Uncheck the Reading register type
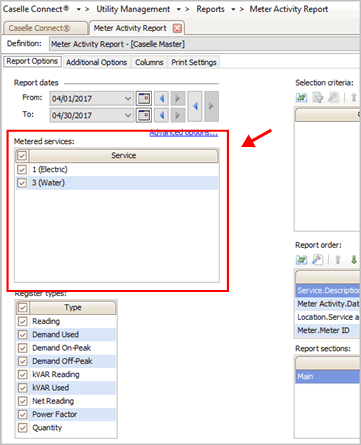361x445 pixels. 23,321
